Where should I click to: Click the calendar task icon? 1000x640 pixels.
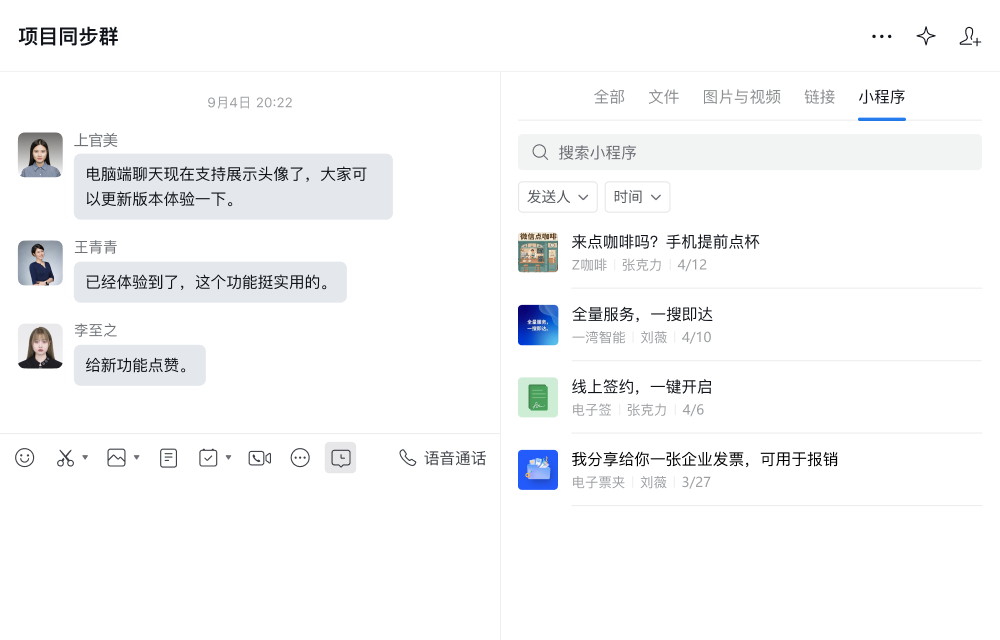pyautogui.click(x=208, y=458)
